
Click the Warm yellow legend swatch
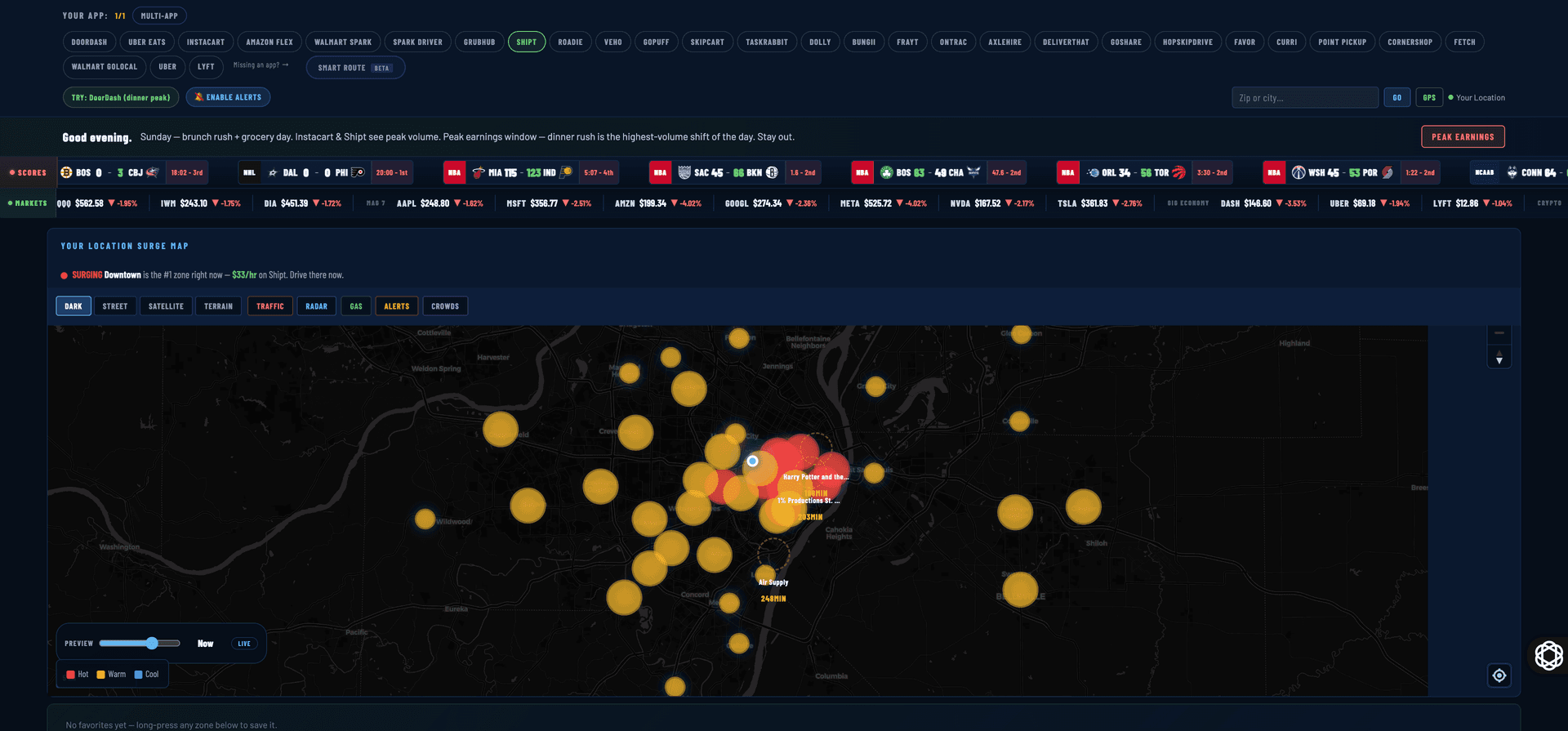point(100,675)
